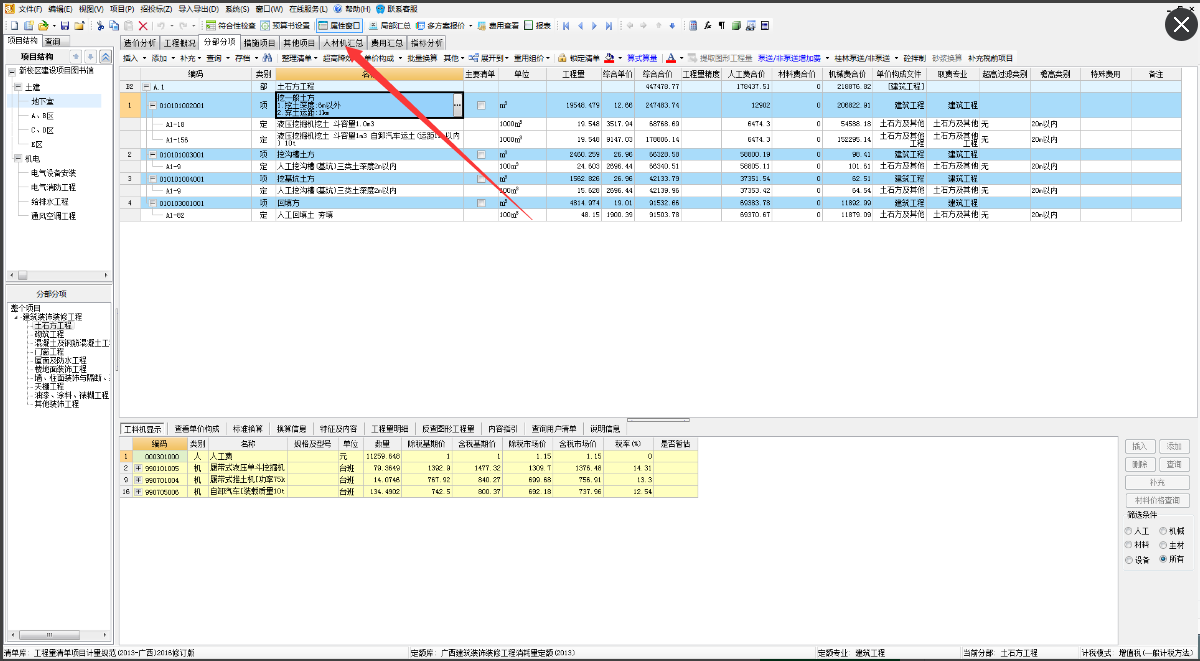
Task: Open the 导入导出(D) menu
Action: 198,8
